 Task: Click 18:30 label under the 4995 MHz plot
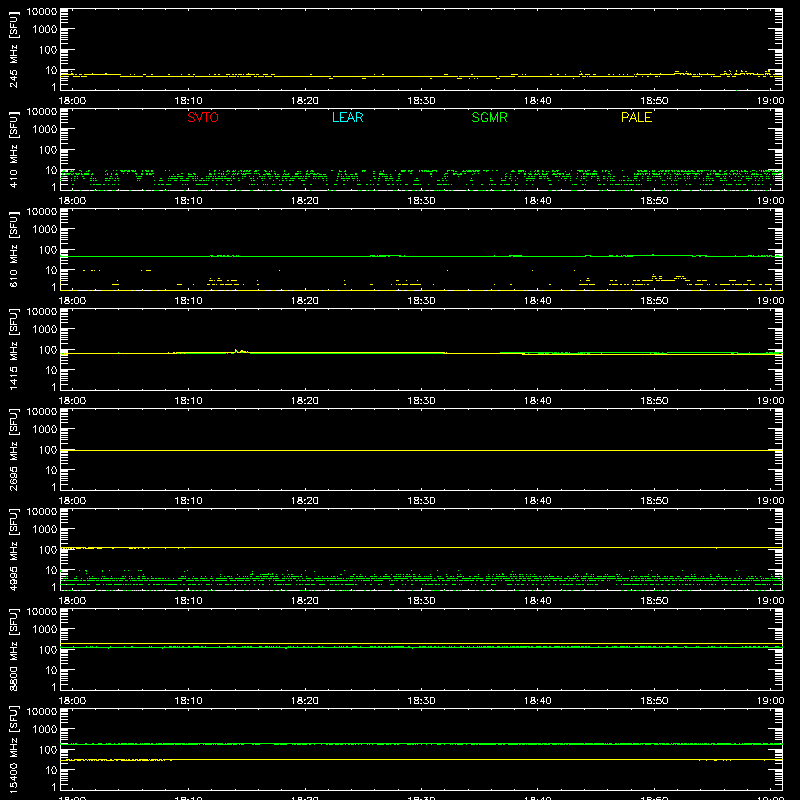click(421, 601)
